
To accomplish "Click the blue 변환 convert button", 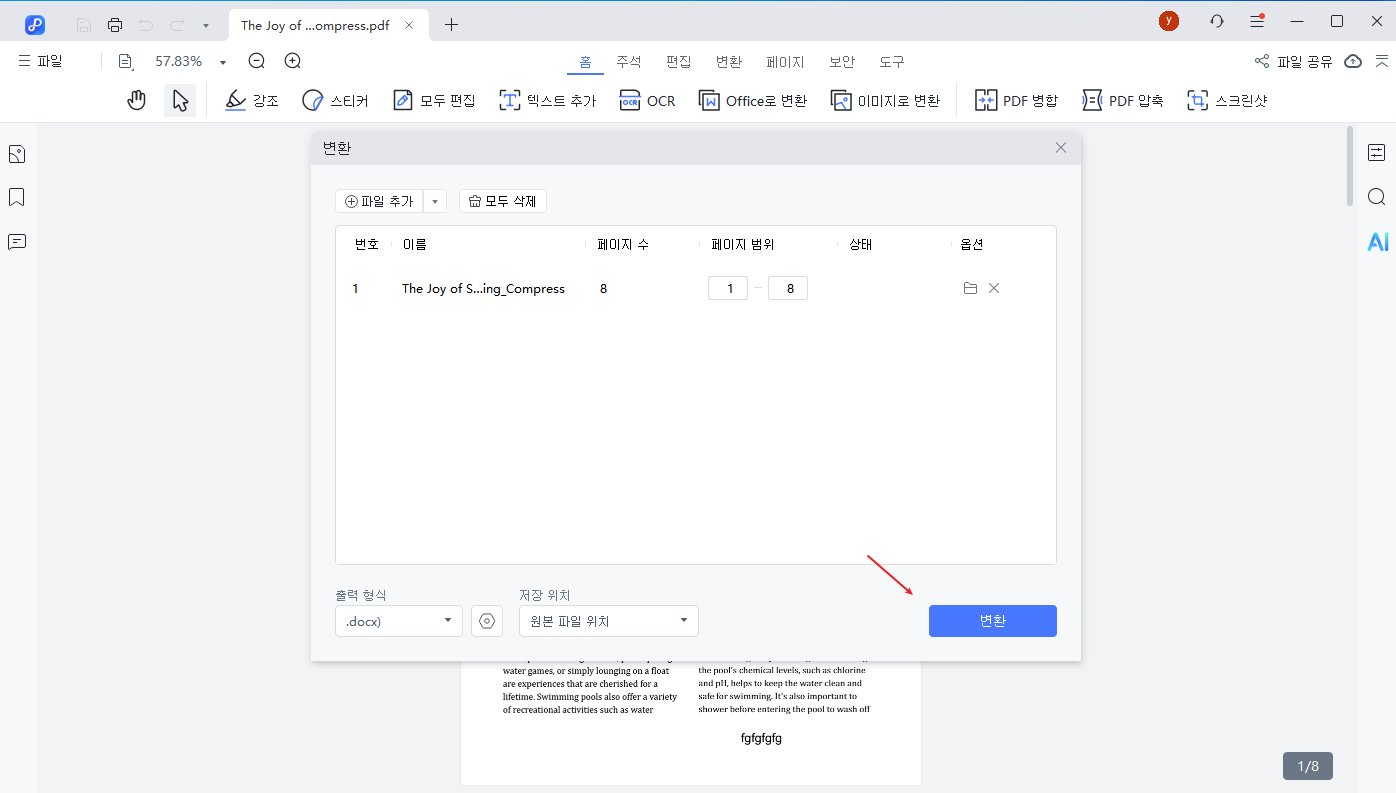I will click(x=992, y=620).
